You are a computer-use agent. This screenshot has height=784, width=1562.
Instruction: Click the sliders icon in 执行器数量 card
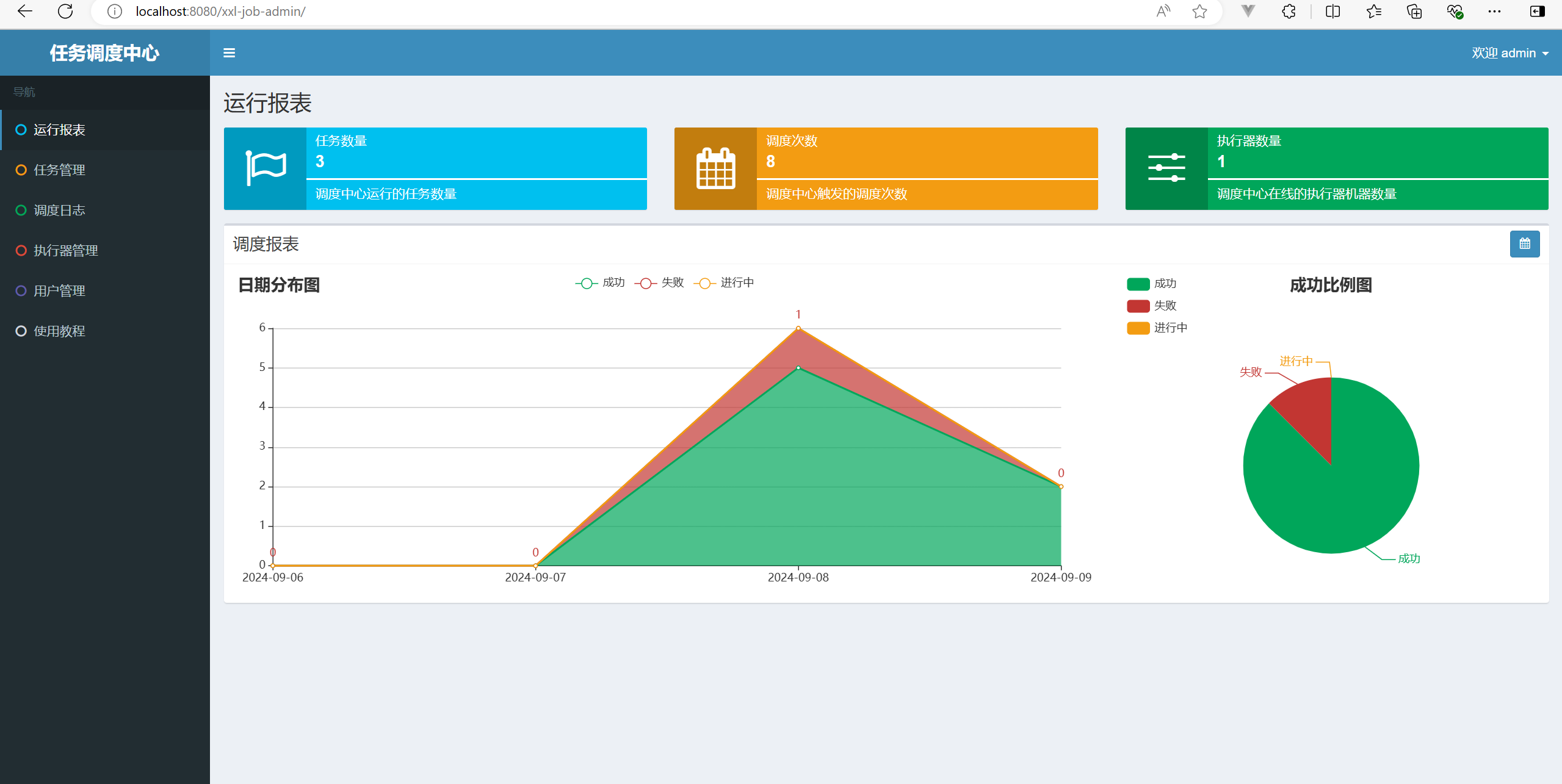pos(1166,168)
